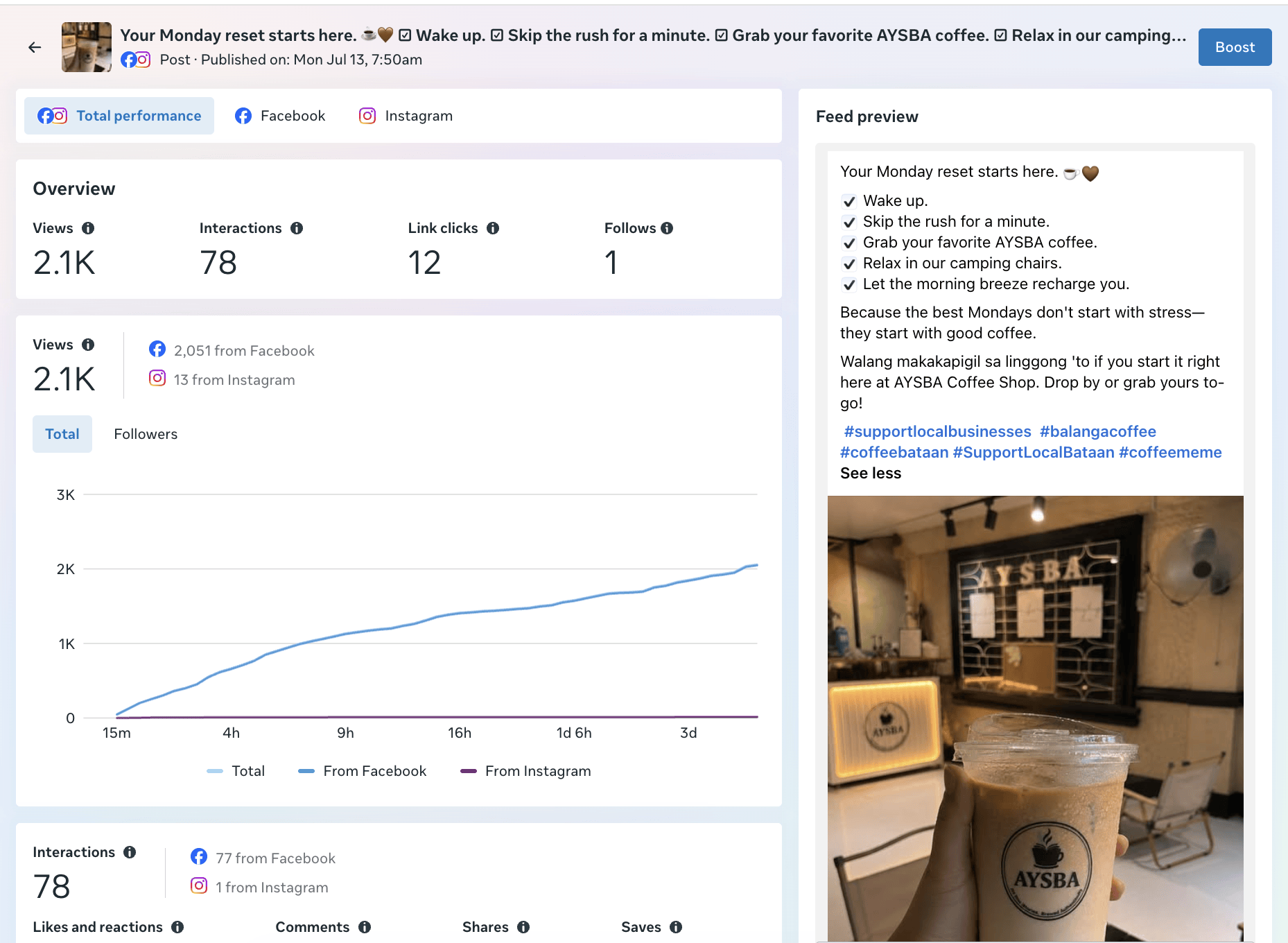Click the '1 from Instagram' interactions text
Viewport: 1288px width, 943px height.
(x=272, y=888)
